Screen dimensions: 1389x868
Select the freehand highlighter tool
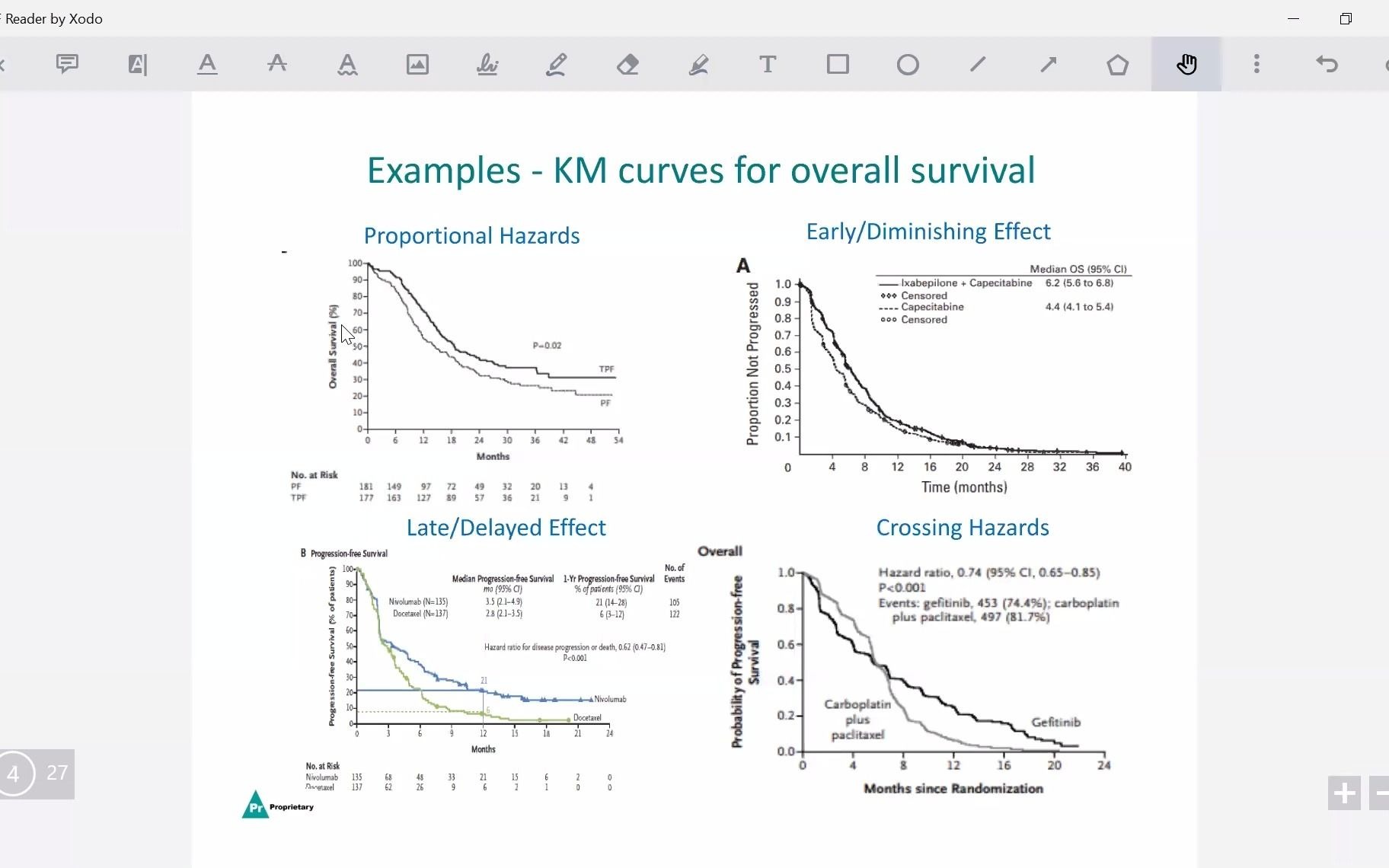(x=698, y=64)
